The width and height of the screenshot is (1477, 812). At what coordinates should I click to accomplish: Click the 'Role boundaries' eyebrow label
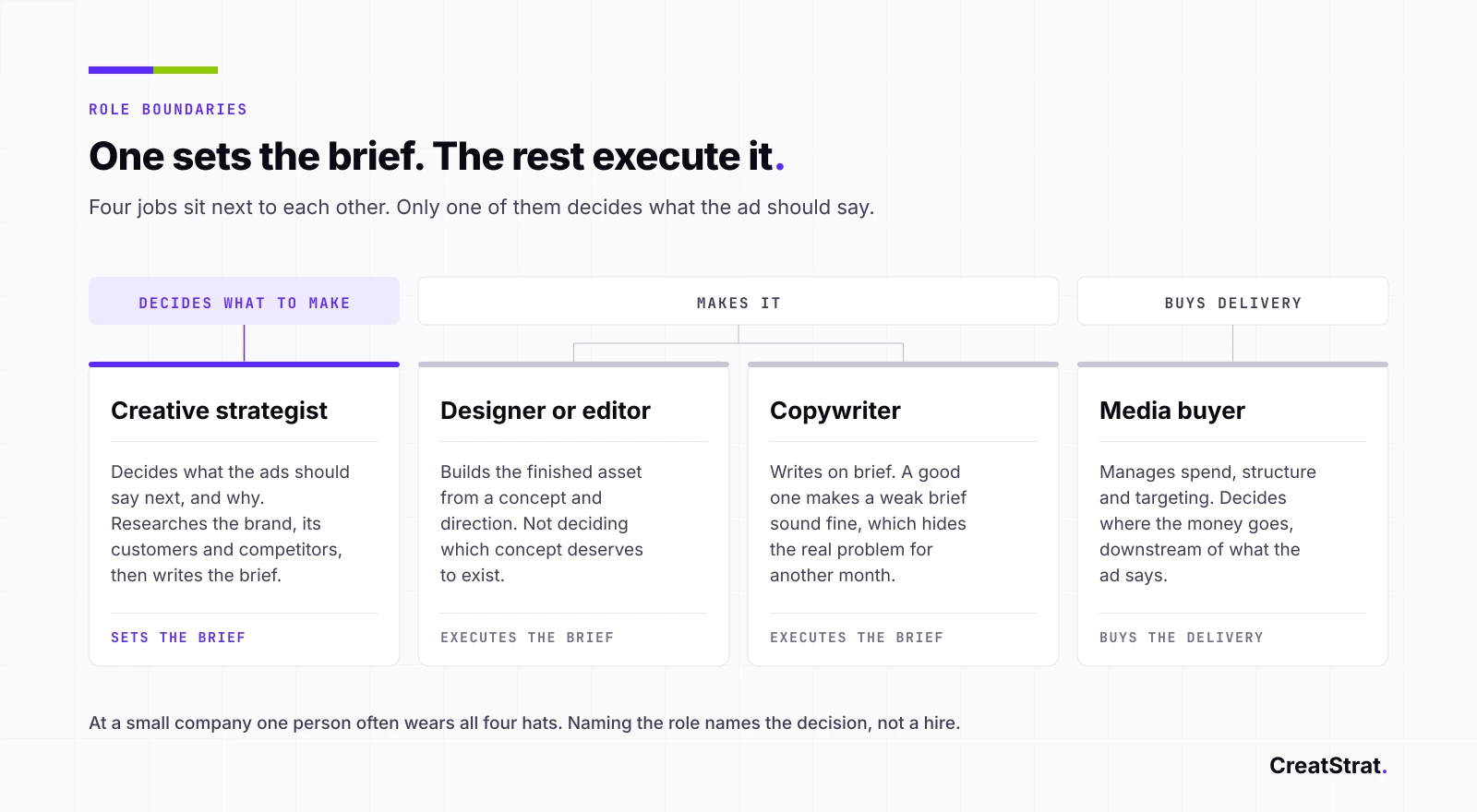(168, 110)
